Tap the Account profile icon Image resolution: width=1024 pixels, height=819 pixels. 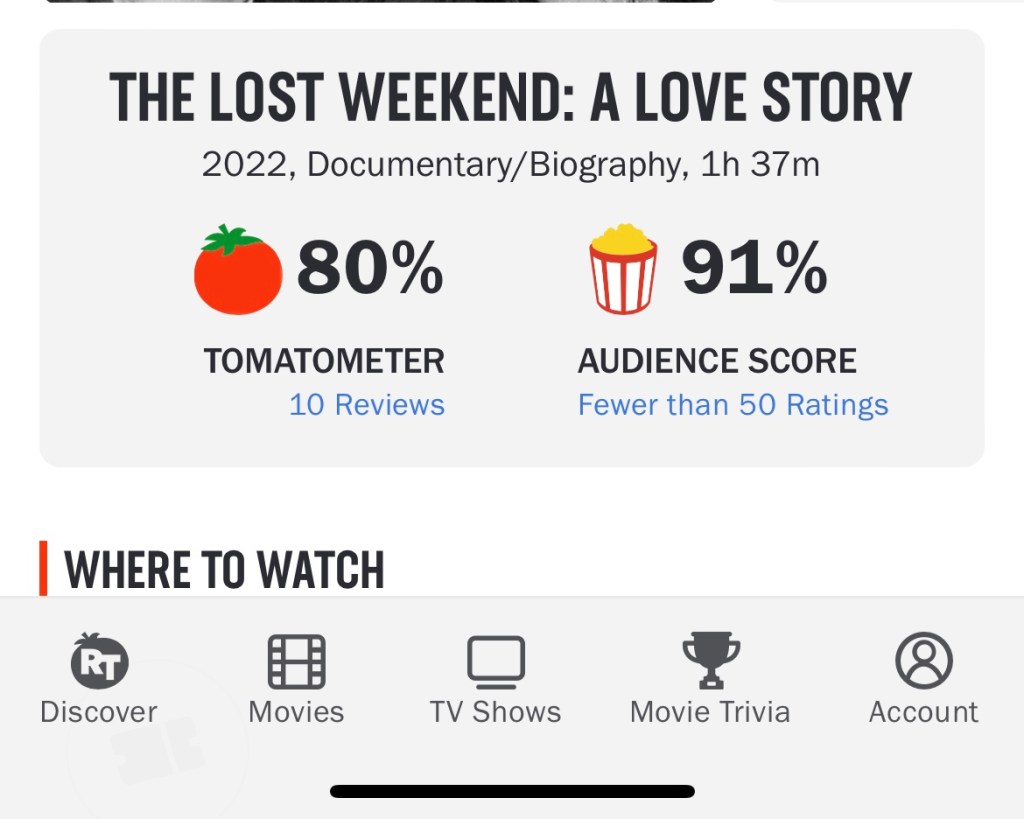(923, 661)
